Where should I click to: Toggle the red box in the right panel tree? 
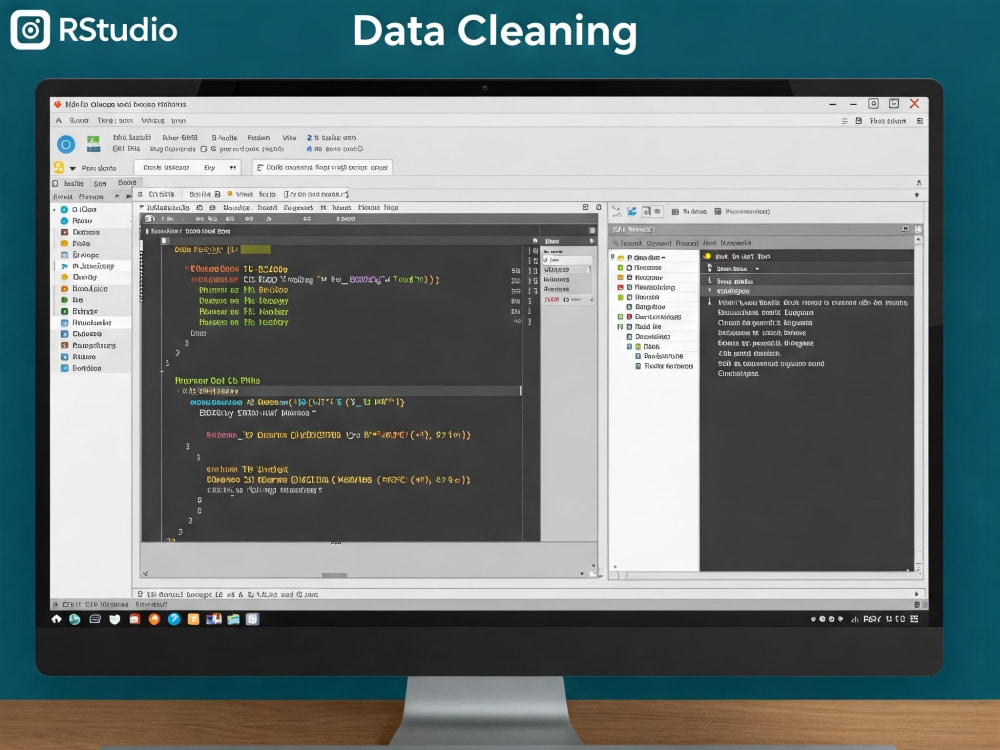pyautogui.click(x=620, y=288)
